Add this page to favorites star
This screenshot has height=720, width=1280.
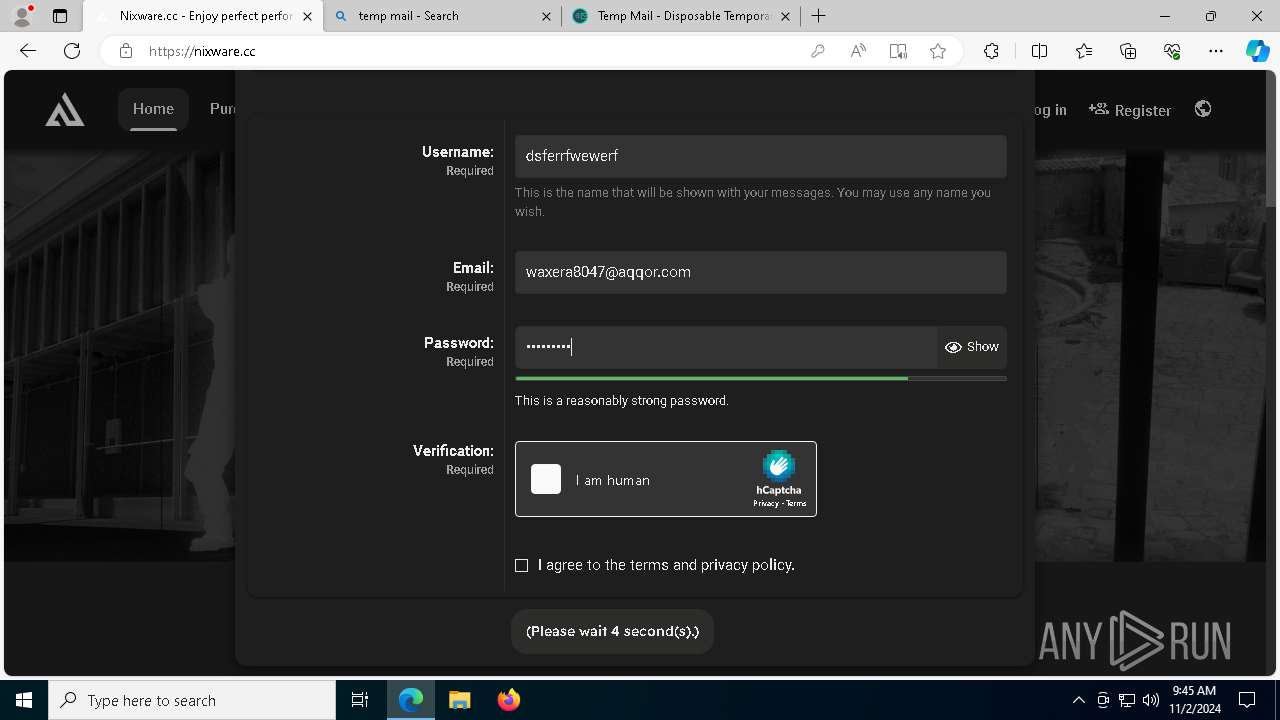(x=938, y=51)
